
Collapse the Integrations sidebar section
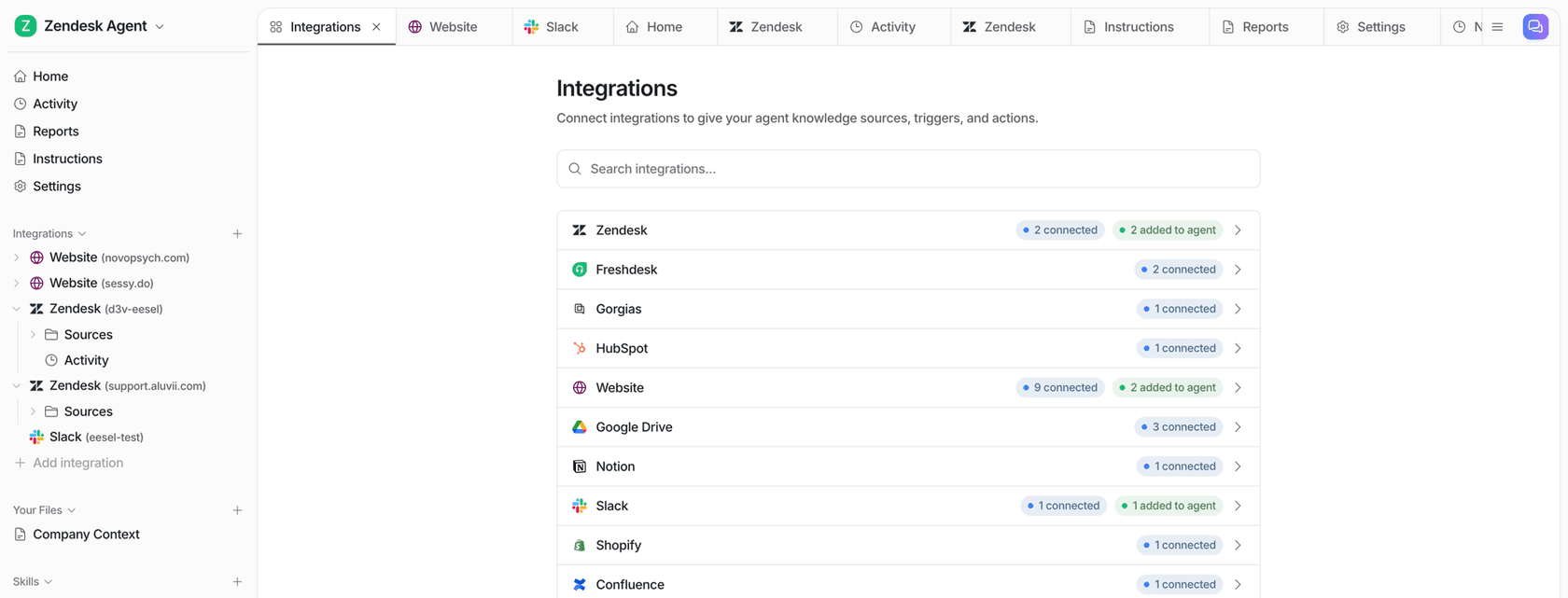click(82, 234)
